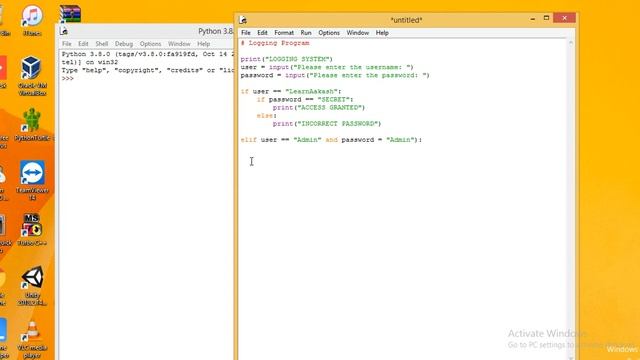Maximize the untitled editor window

pyautogui.click(x=546, y=18)
